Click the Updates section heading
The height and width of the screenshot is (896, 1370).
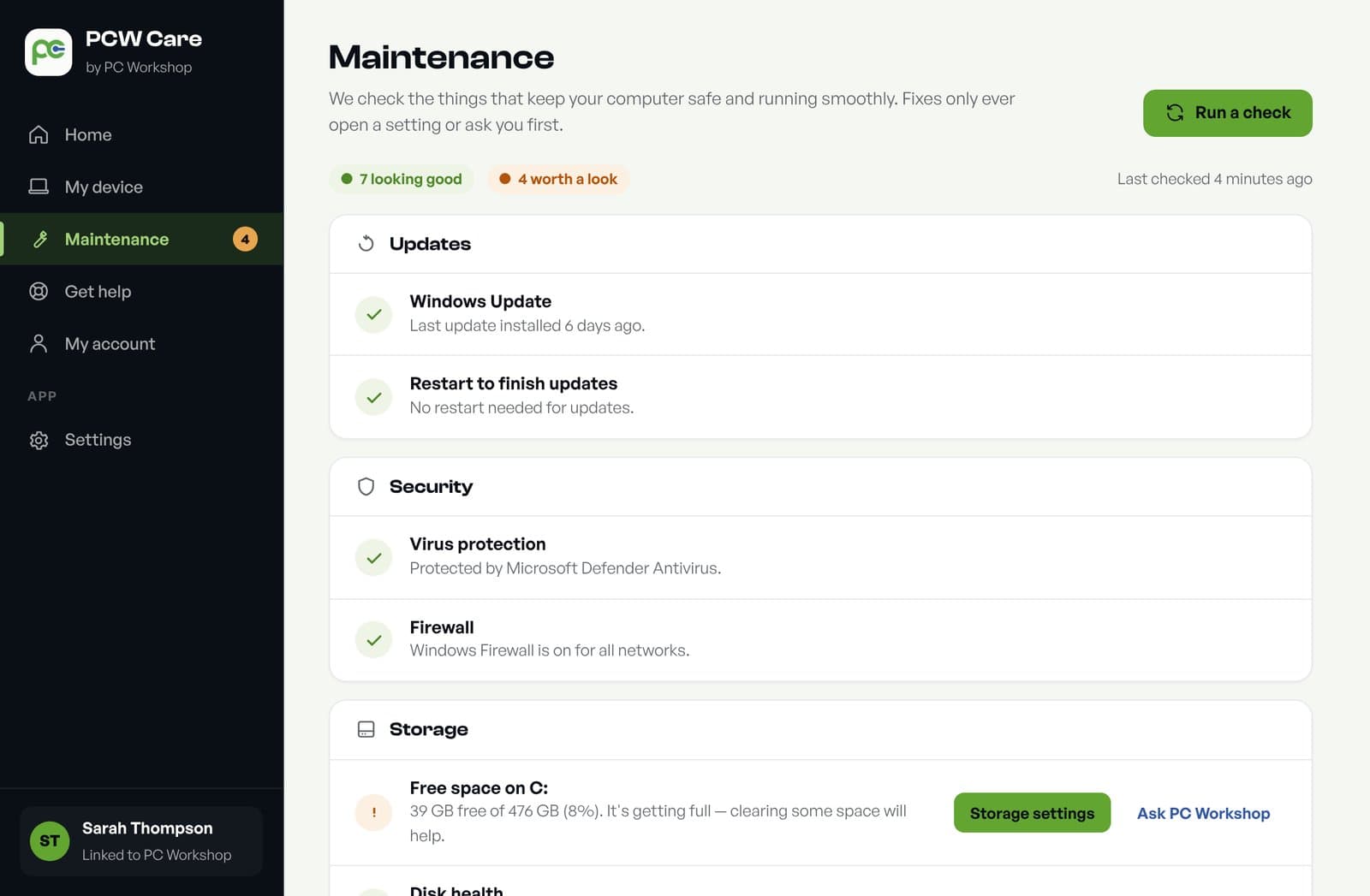point(430,244)
